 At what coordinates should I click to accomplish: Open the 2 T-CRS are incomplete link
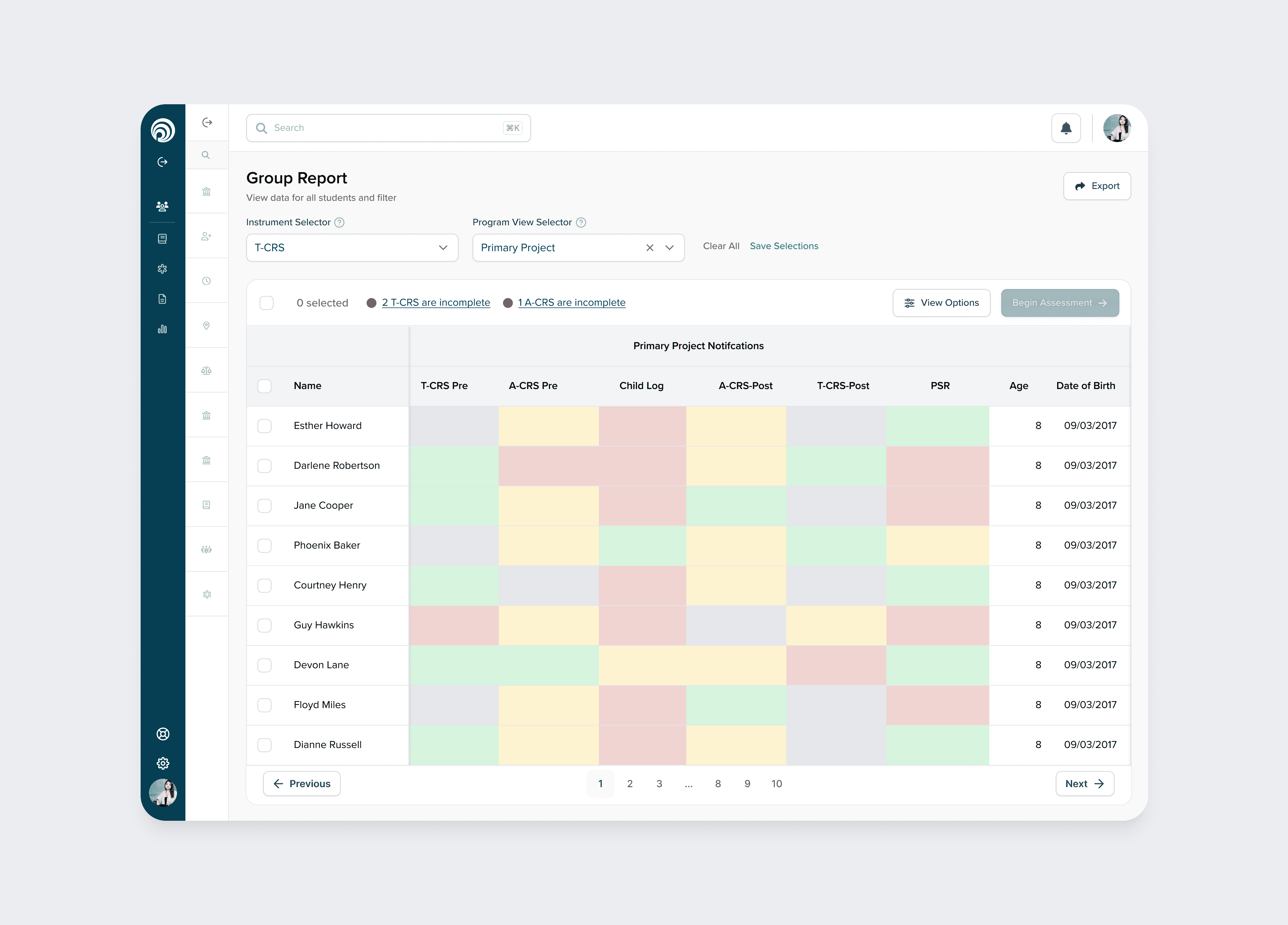tap(436, 303)
